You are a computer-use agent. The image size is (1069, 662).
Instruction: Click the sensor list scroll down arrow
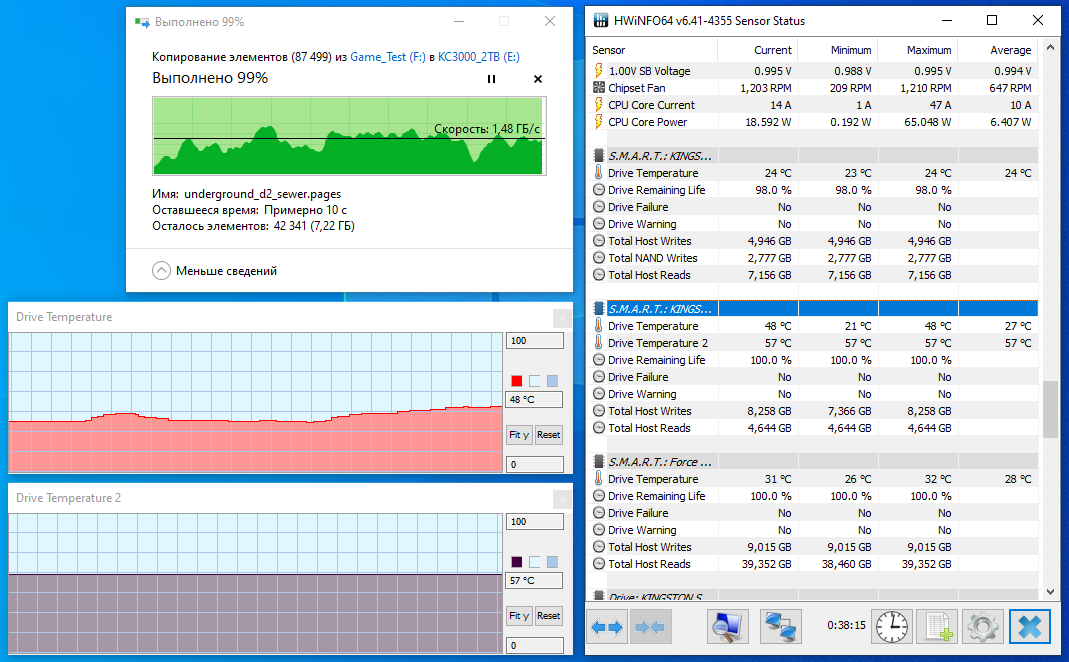[1050, 592]
